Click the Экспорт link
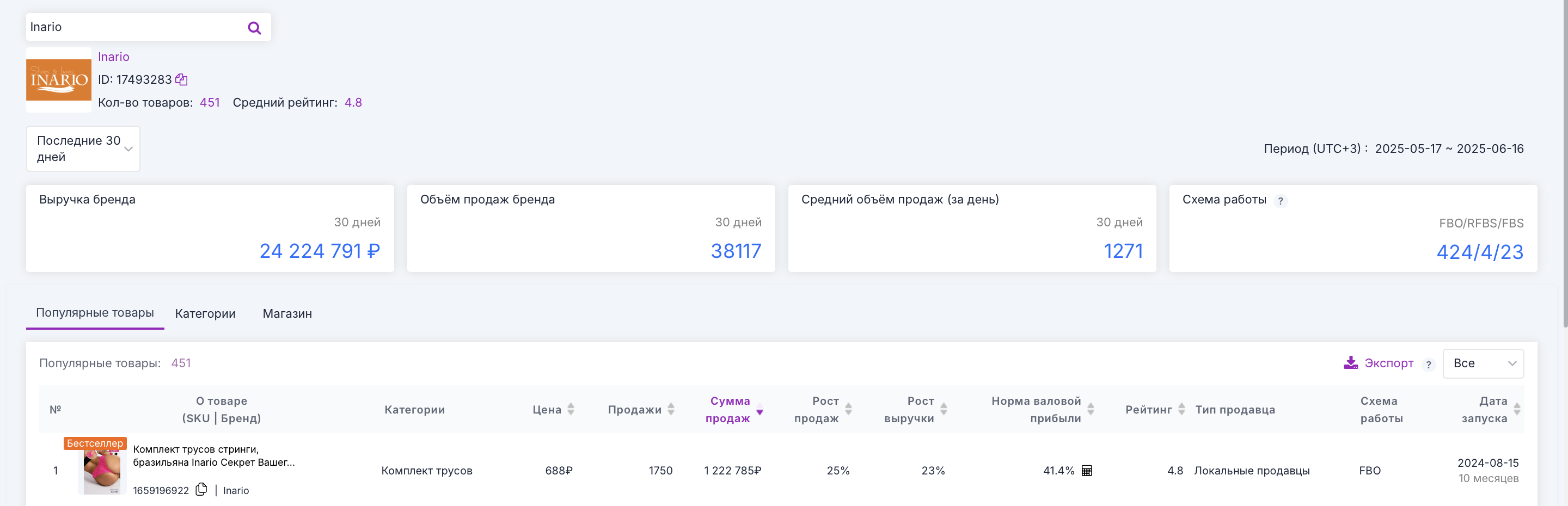This screenshot has width=1568, height=506. click(1389, 363)
